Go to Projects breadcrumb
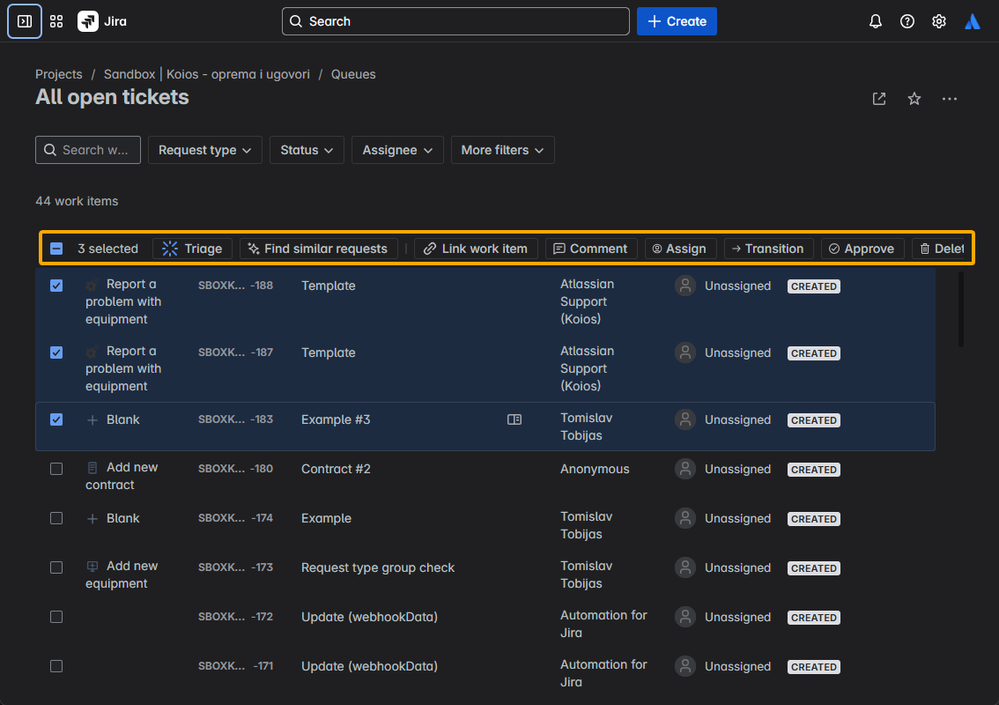 pyautogui.click(x=59, y=74)
